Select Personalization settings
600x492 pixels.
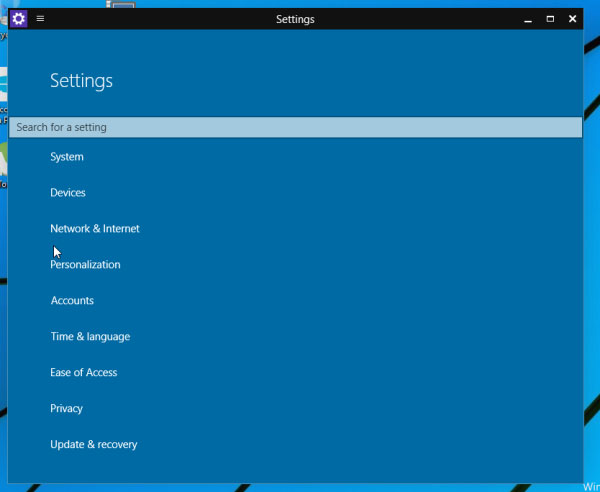(85, 265)
